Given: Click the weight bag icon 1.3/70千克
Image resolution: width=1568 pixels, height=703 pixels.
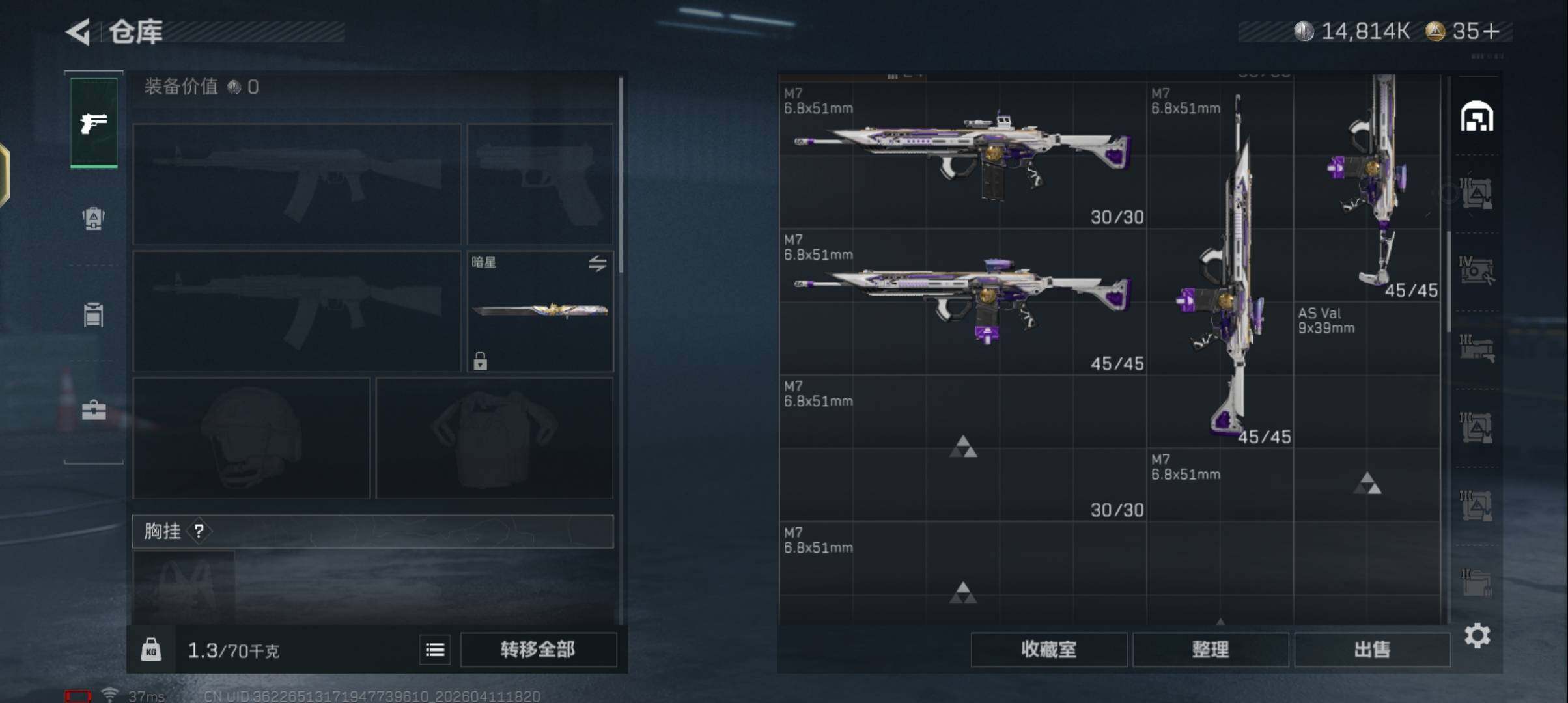Looking at the screenshot, I should tap(151, 650).
